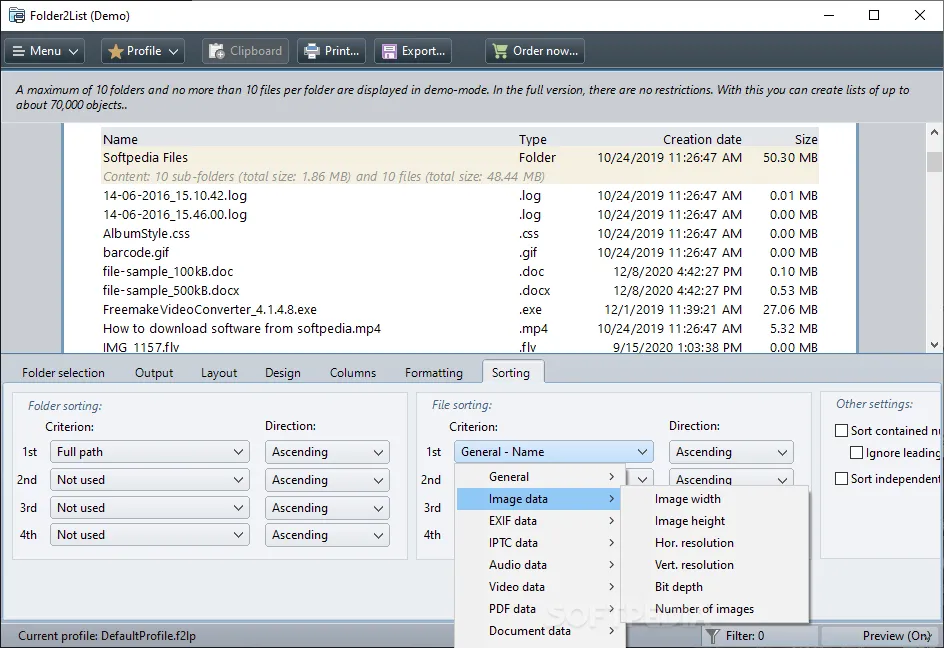Switch to the Formatting tab
The image size is (944, 648).
coord(434,373)
